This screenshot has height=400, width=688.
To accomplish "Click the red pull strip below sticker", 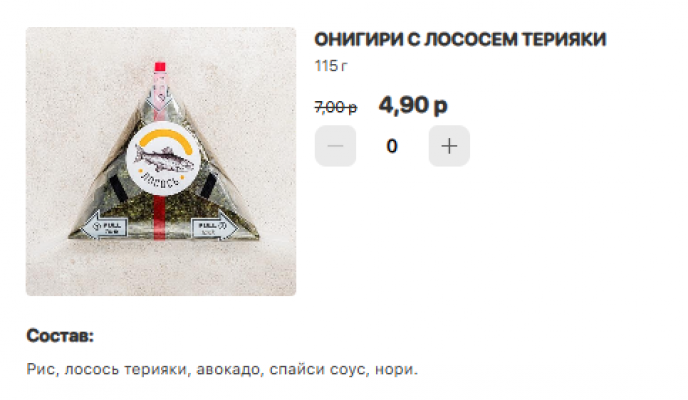I will coord(160,217).
